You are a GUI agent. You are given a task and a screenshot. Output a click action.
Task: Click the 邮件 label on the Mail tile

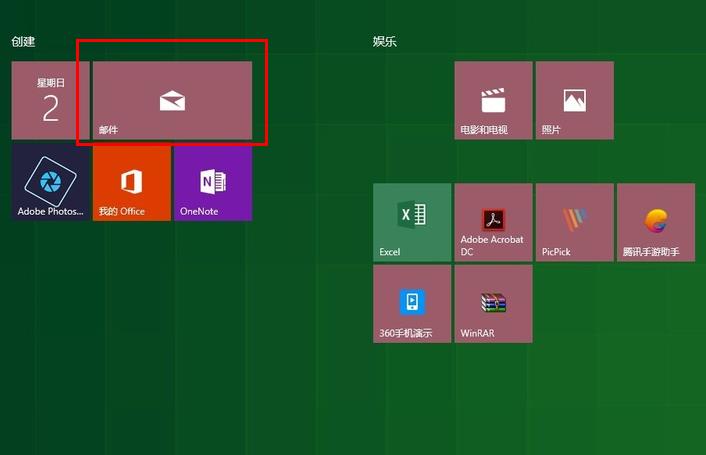[108, 130]
